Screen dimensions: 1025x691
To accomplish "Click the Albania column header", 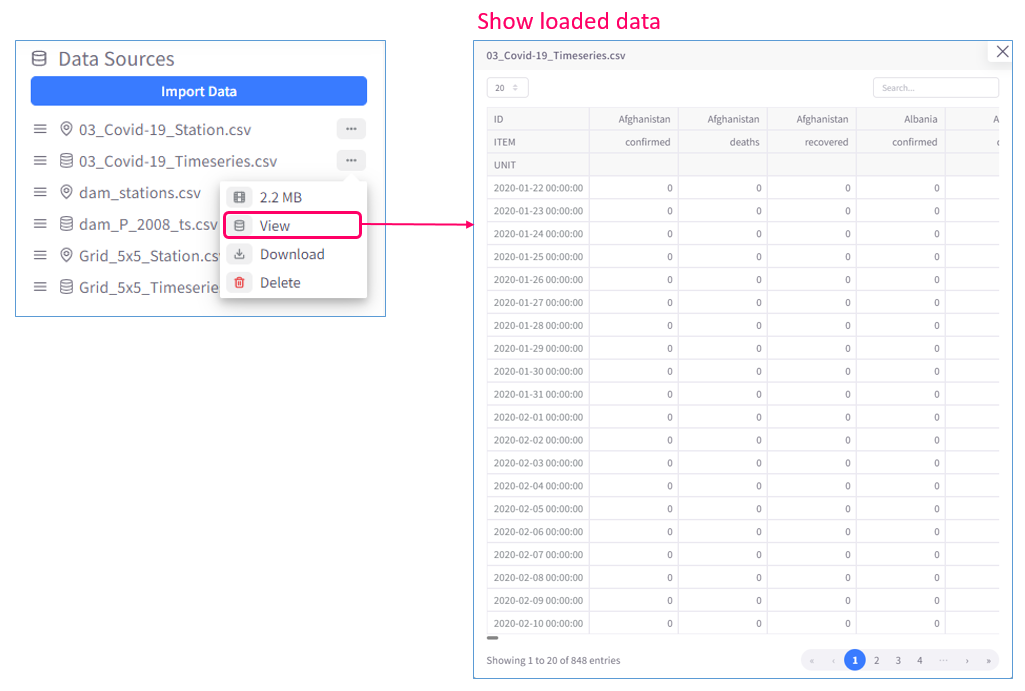I will pyautogui.click(x=901, y=119).
